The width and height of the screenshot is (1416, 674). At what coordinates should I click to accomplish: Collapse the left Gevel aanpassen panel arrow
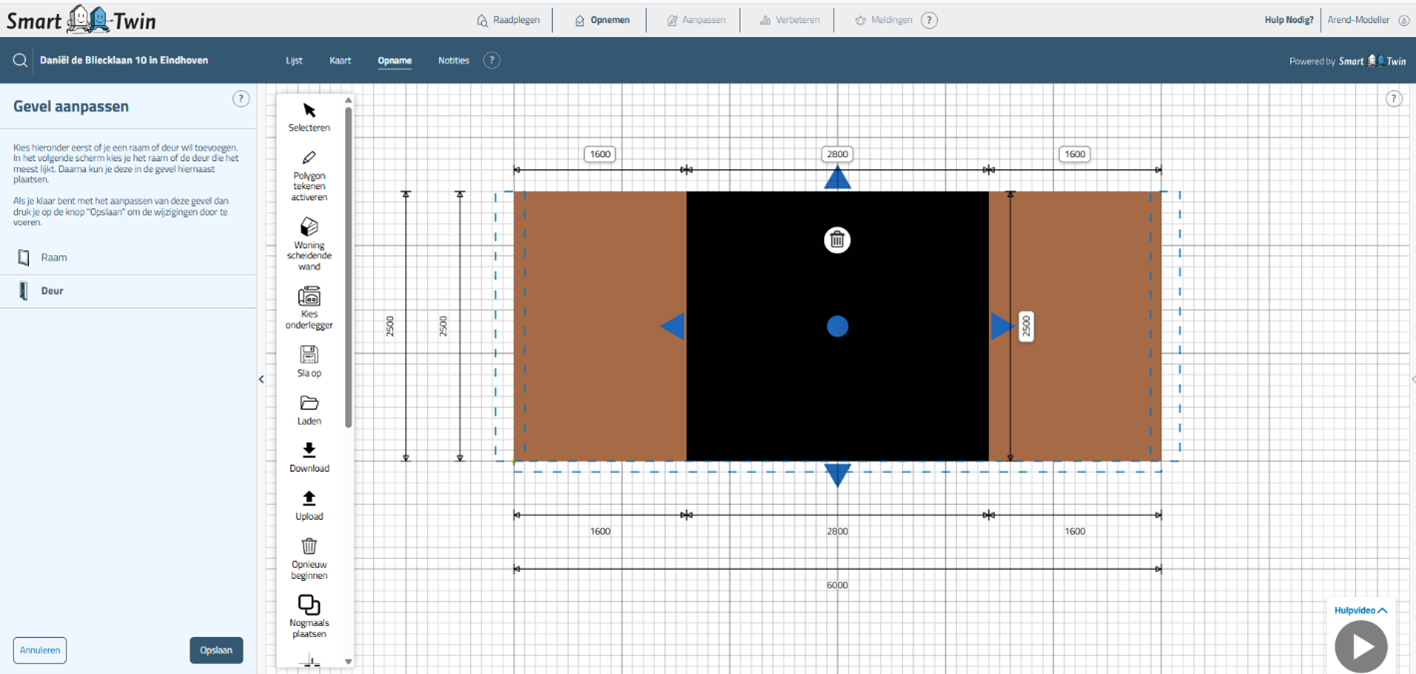point(262,379)
